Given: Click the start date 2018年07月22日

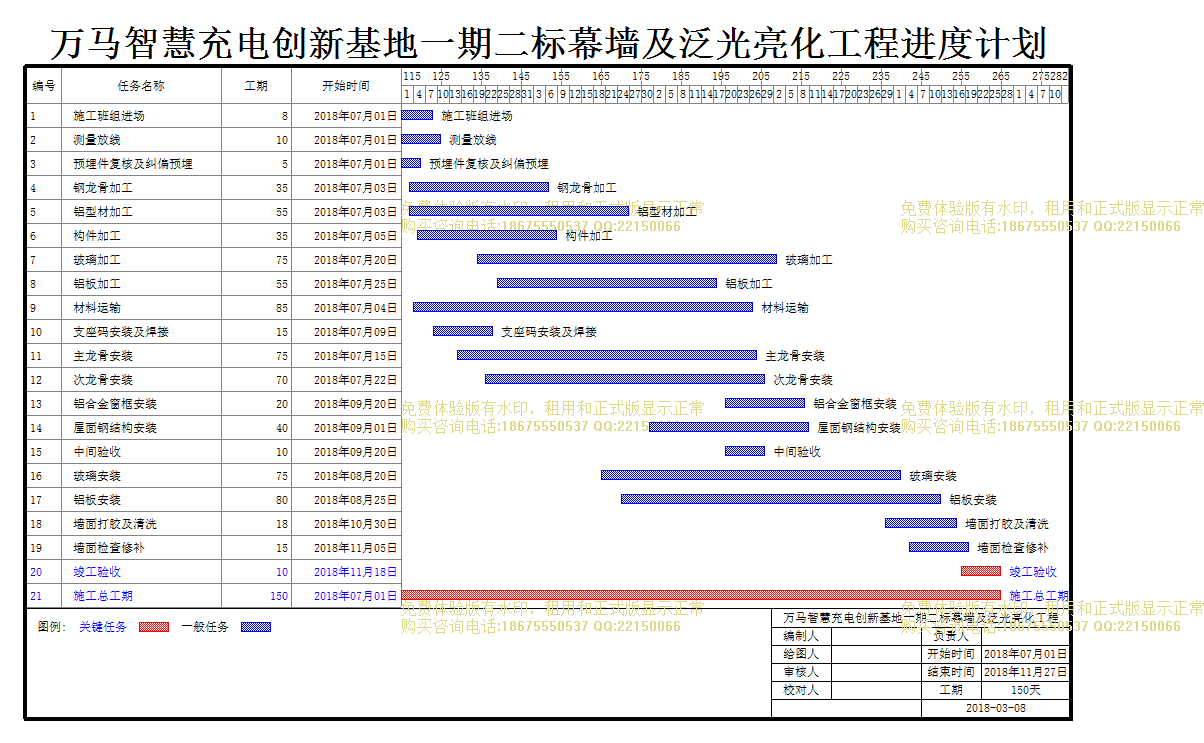Looking at the screenshot, I should coord(355,380).
